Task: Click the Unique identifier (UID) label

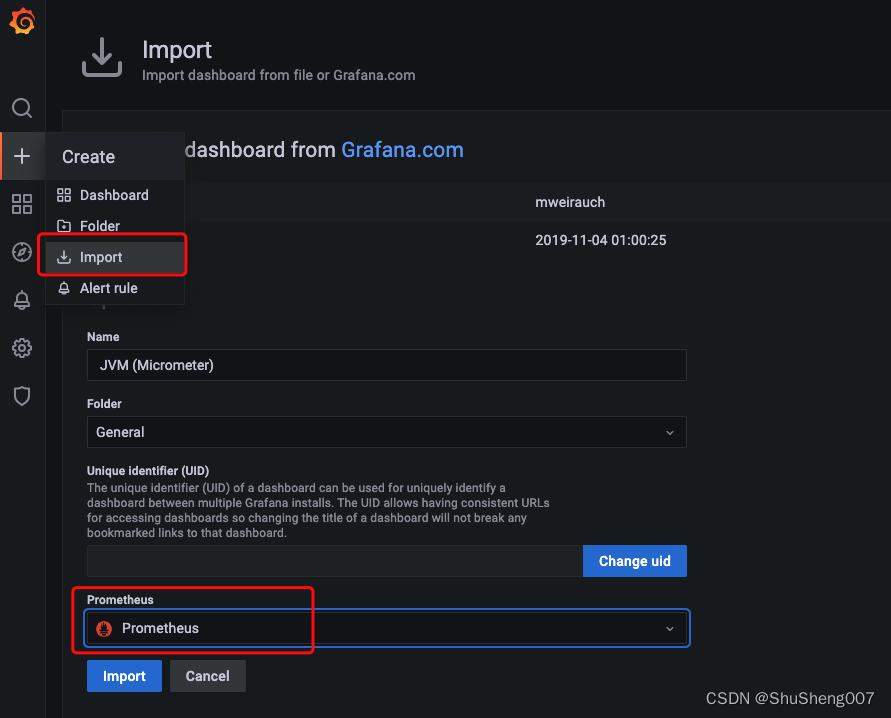Action: point(148,471)
